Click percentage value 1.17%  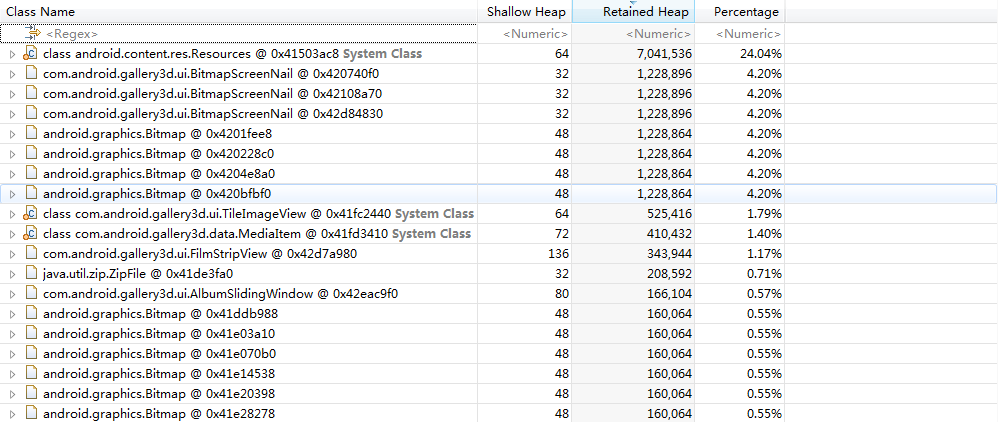764,254
